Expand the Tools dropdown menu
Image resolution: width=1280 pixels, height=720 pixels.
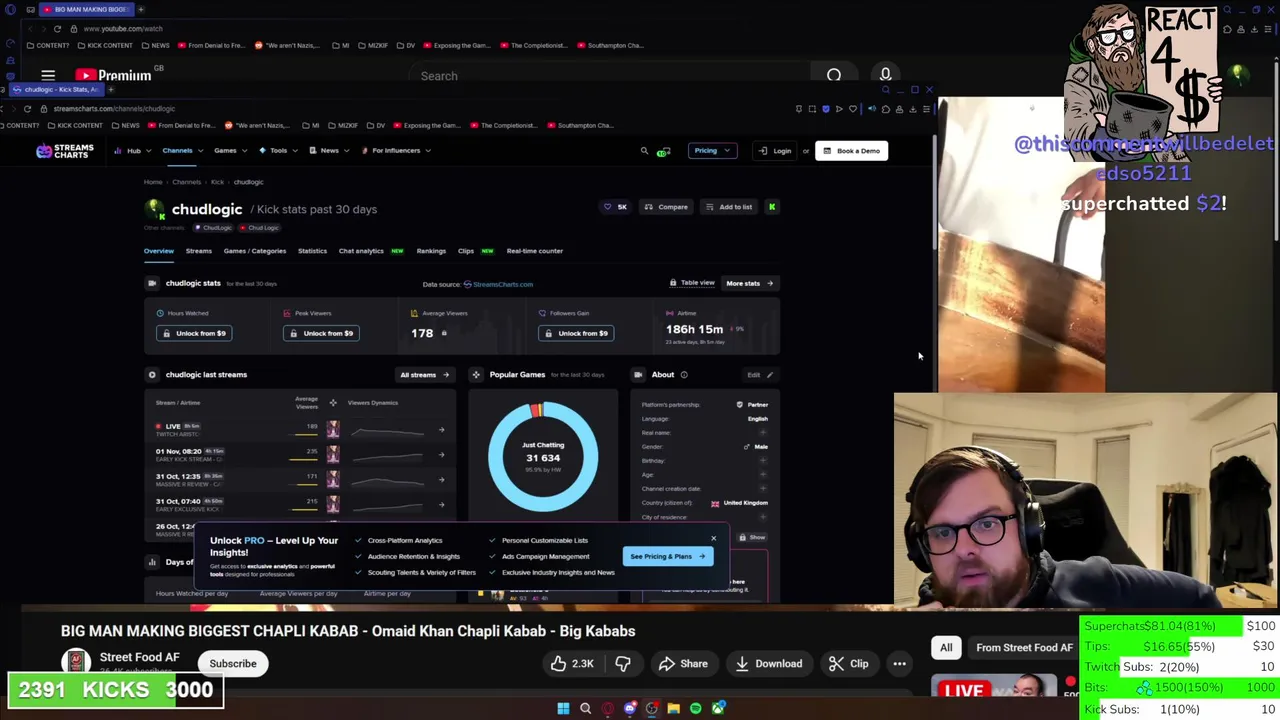(278, 150)
